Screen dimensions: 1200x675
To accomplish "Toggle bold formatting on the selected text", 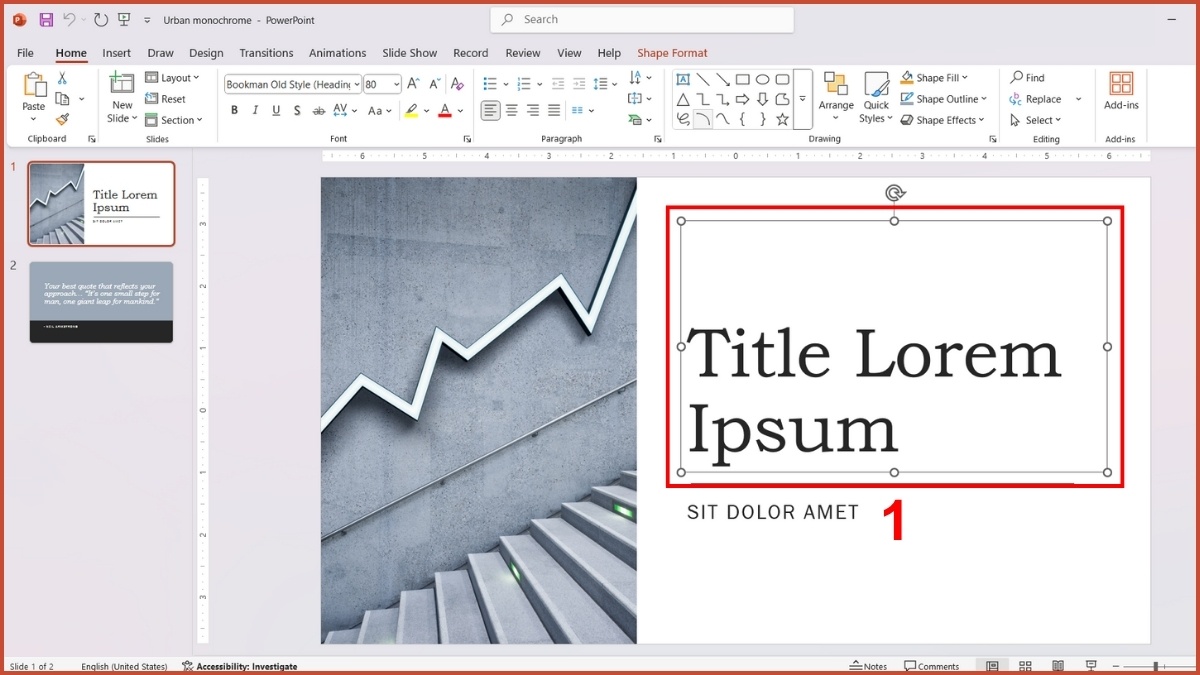I will click(x=234, y=110).
